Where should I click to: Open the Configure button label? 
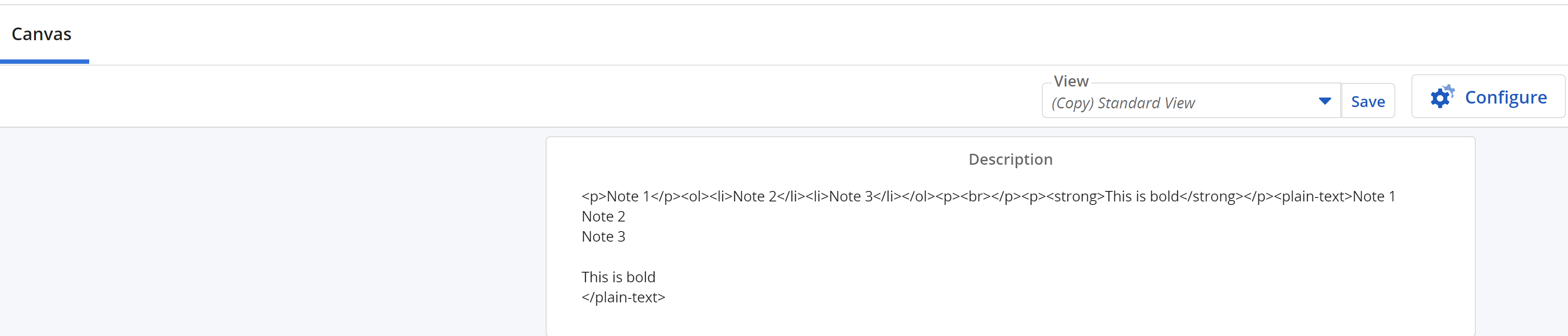[1505, 97]
